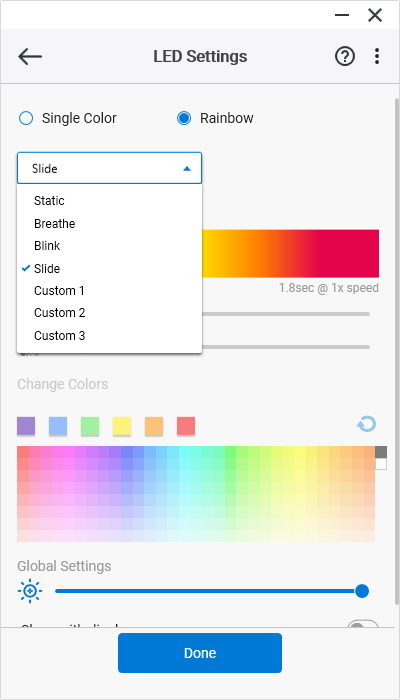
Task: Click the brightness sun icon
Action: click(x=30, y=592)
